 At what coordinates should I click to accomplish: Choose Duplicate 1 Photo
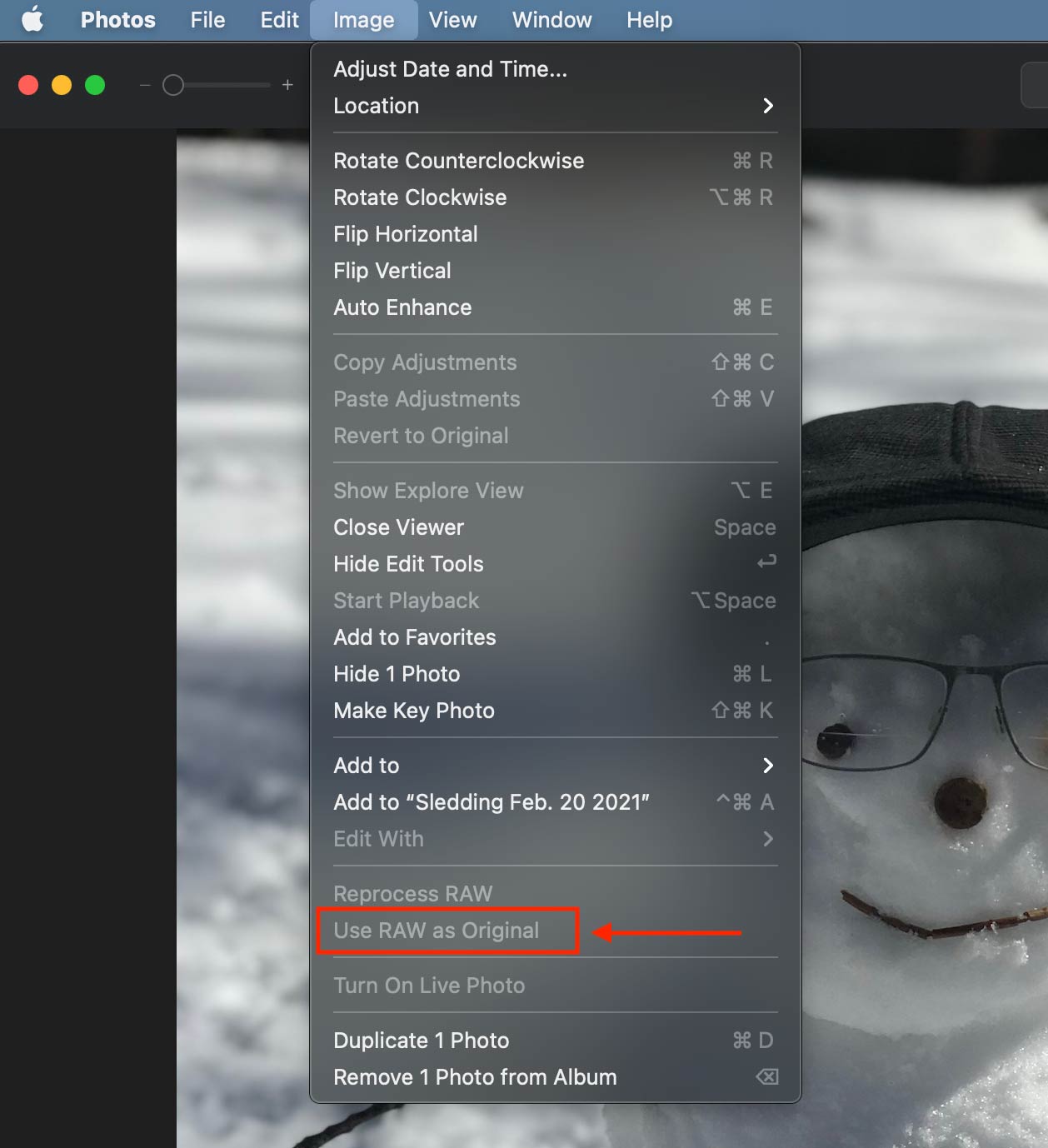[x=421, y=1041]
